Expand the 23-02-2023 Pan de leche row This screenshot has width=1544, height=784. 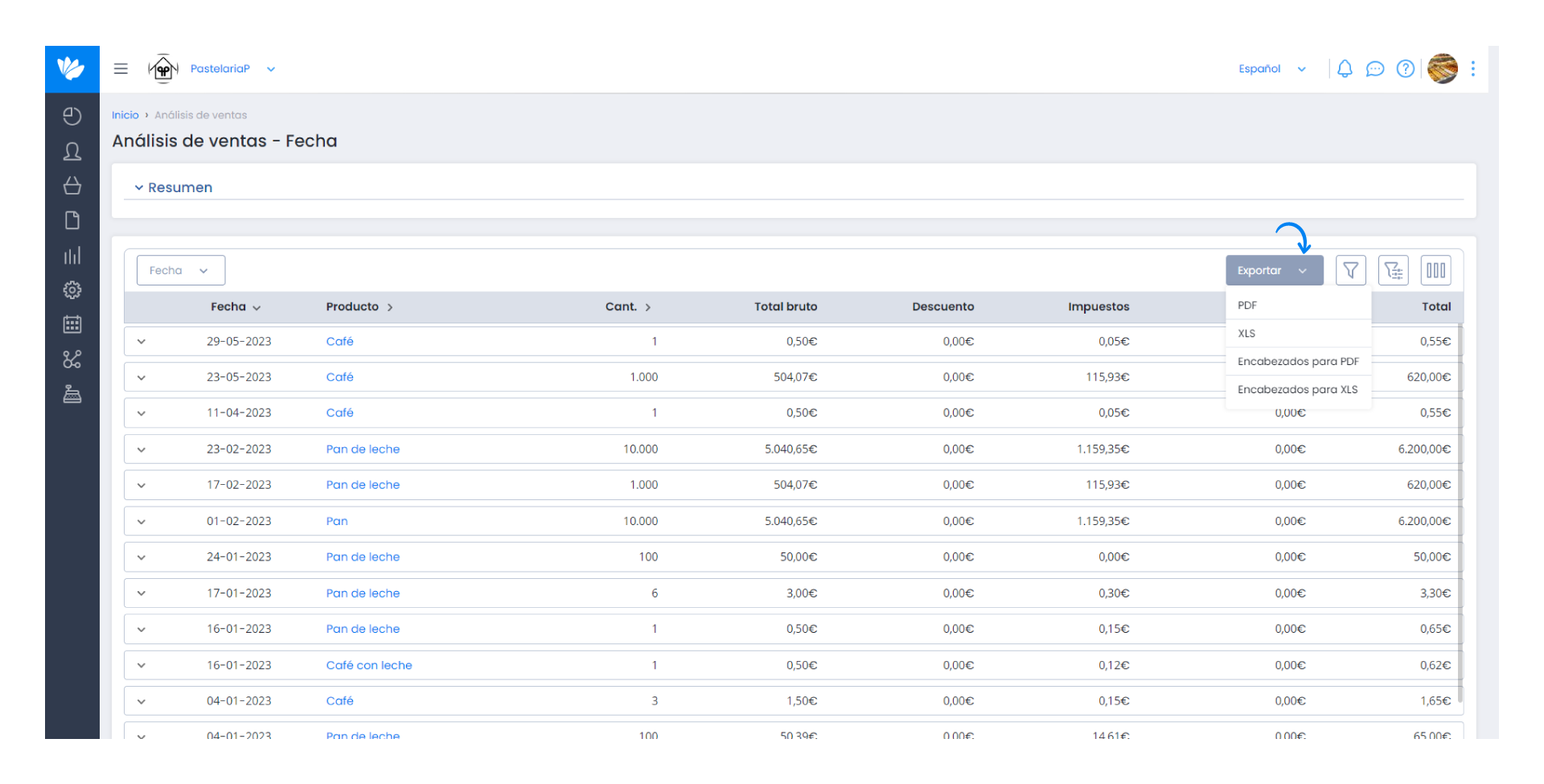142,449
